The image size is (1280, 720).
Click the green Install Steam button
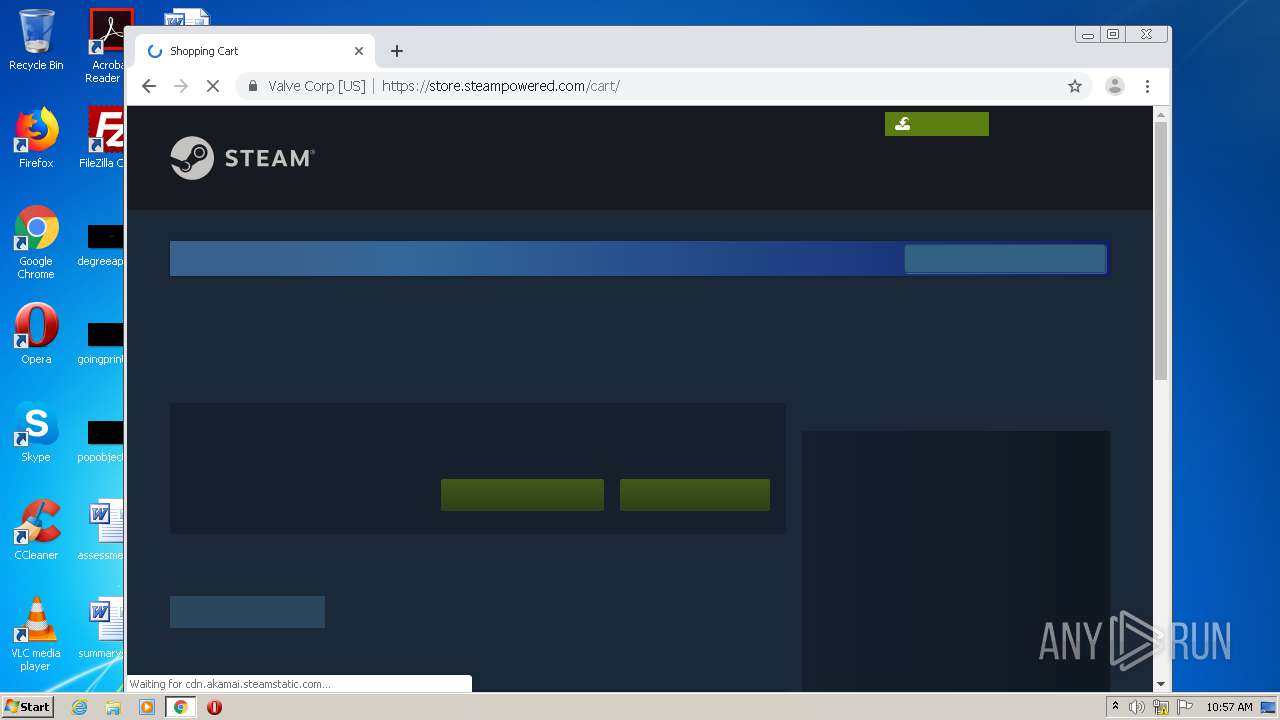[x=937, y=124]
